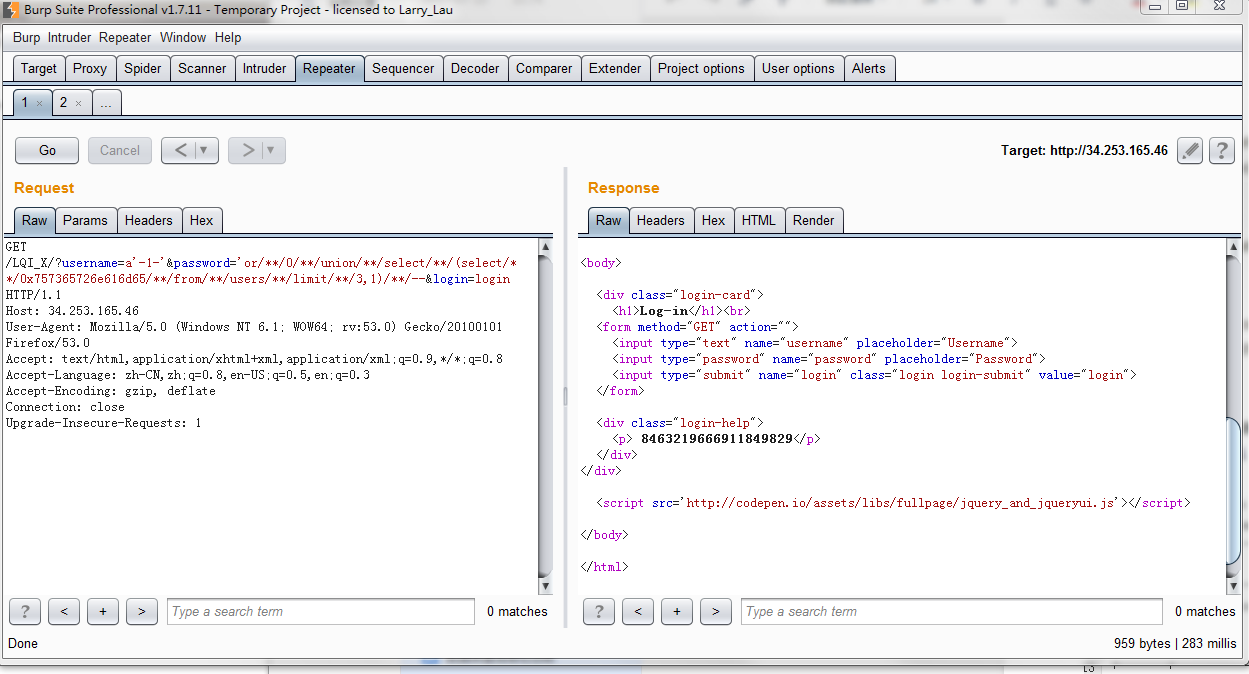Edit target with pencil icon

point(1189,151)
